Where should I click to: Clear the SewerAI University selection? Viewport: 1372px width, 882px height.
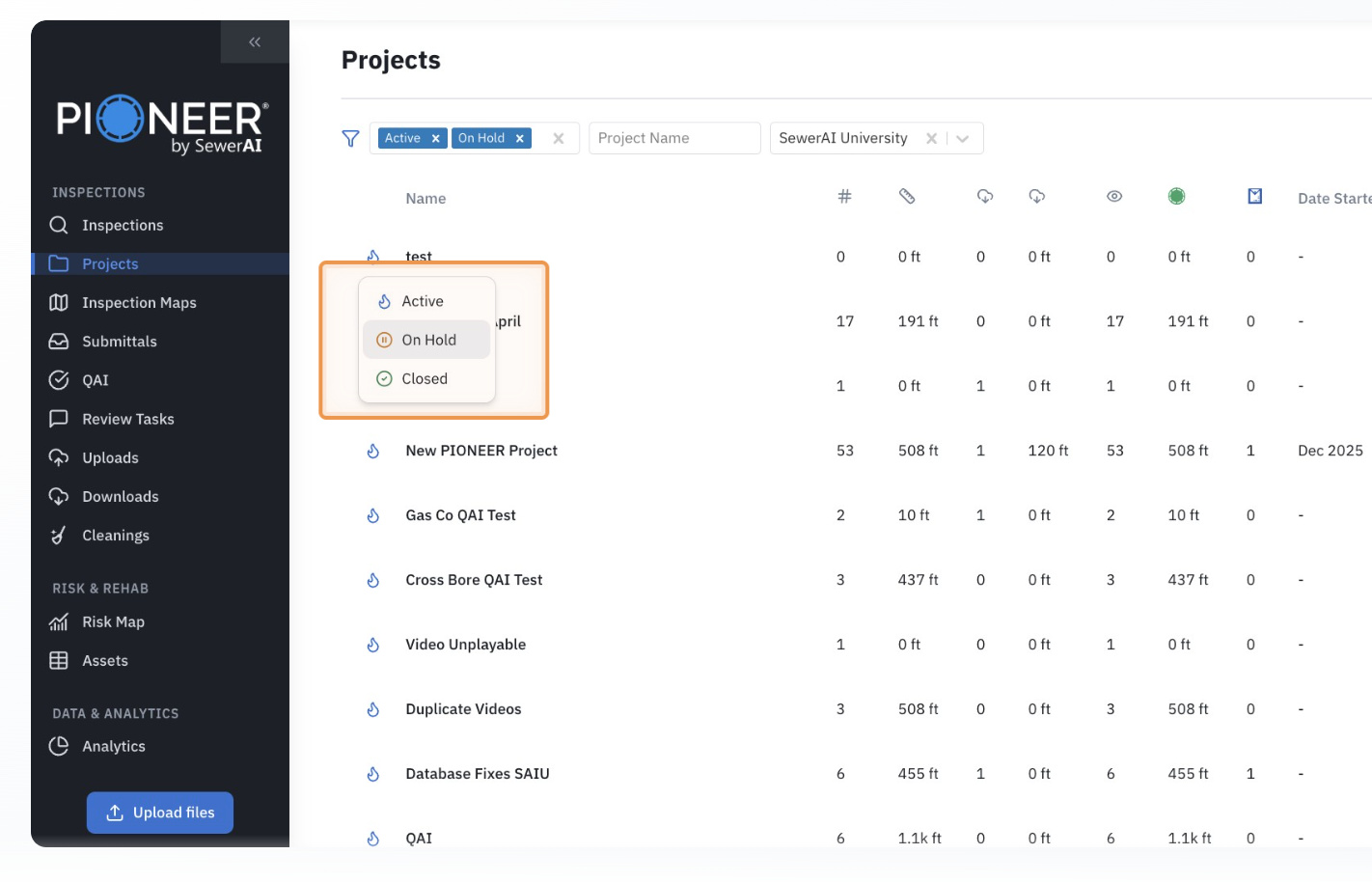(x=931, y=138)
